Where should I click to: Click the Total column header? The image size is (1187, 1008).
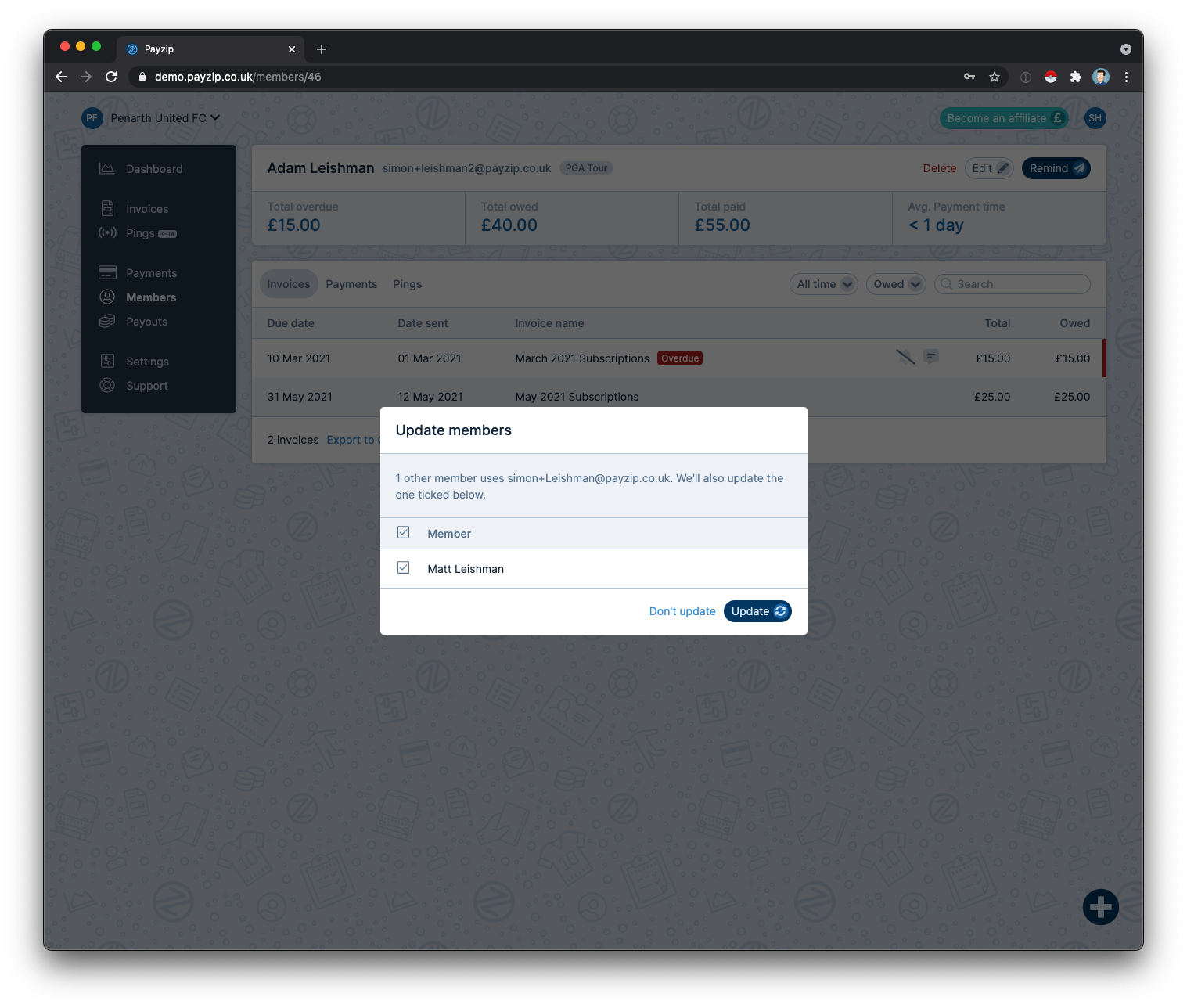tap(997, 323)
